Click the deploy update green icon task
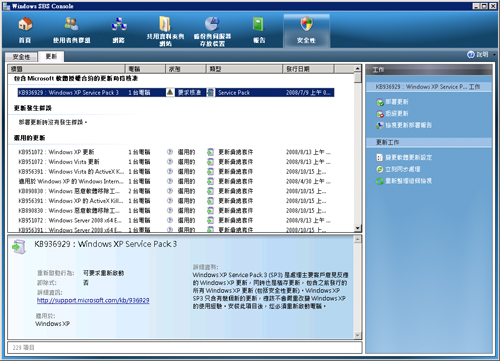 [380, 102]
